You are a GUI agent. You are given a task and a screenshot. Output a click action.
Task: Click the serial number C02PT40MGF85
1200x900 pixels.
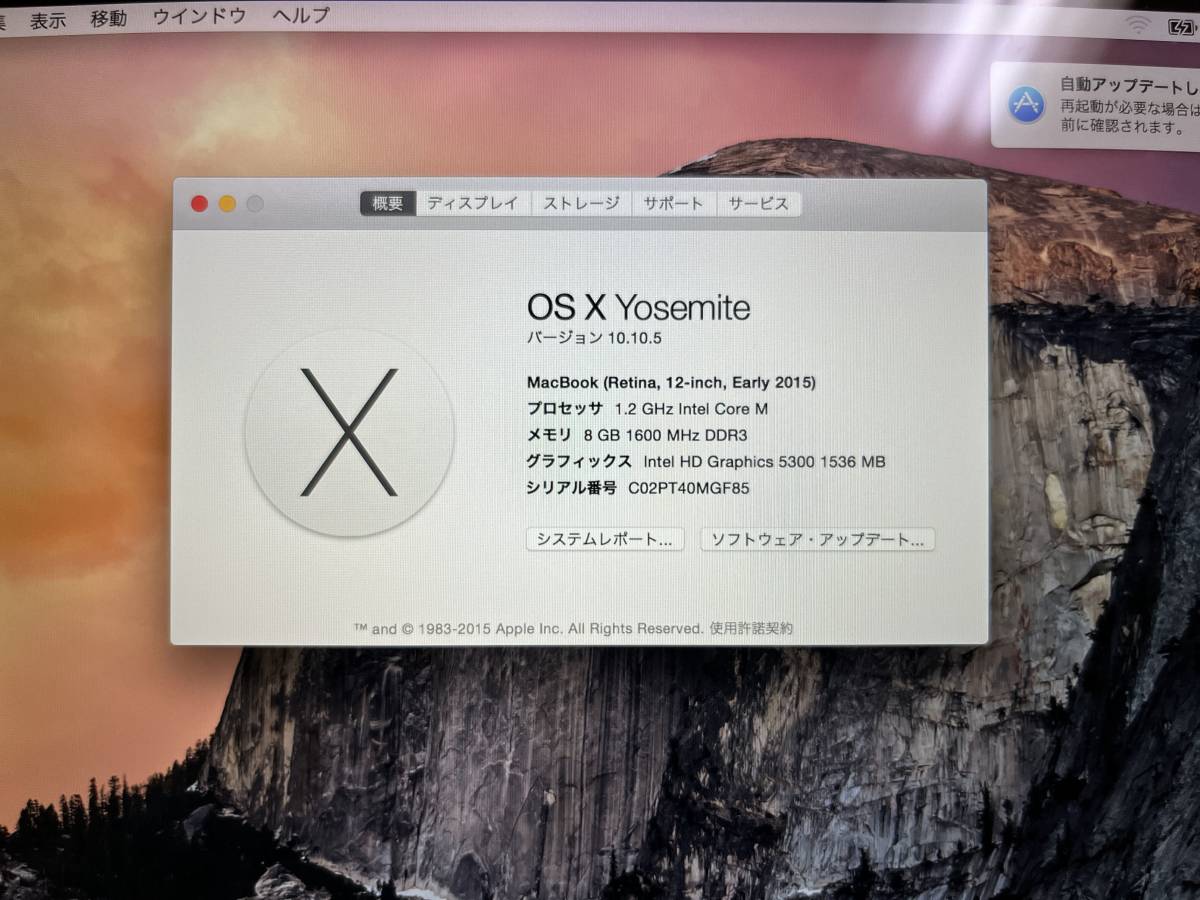688,488
